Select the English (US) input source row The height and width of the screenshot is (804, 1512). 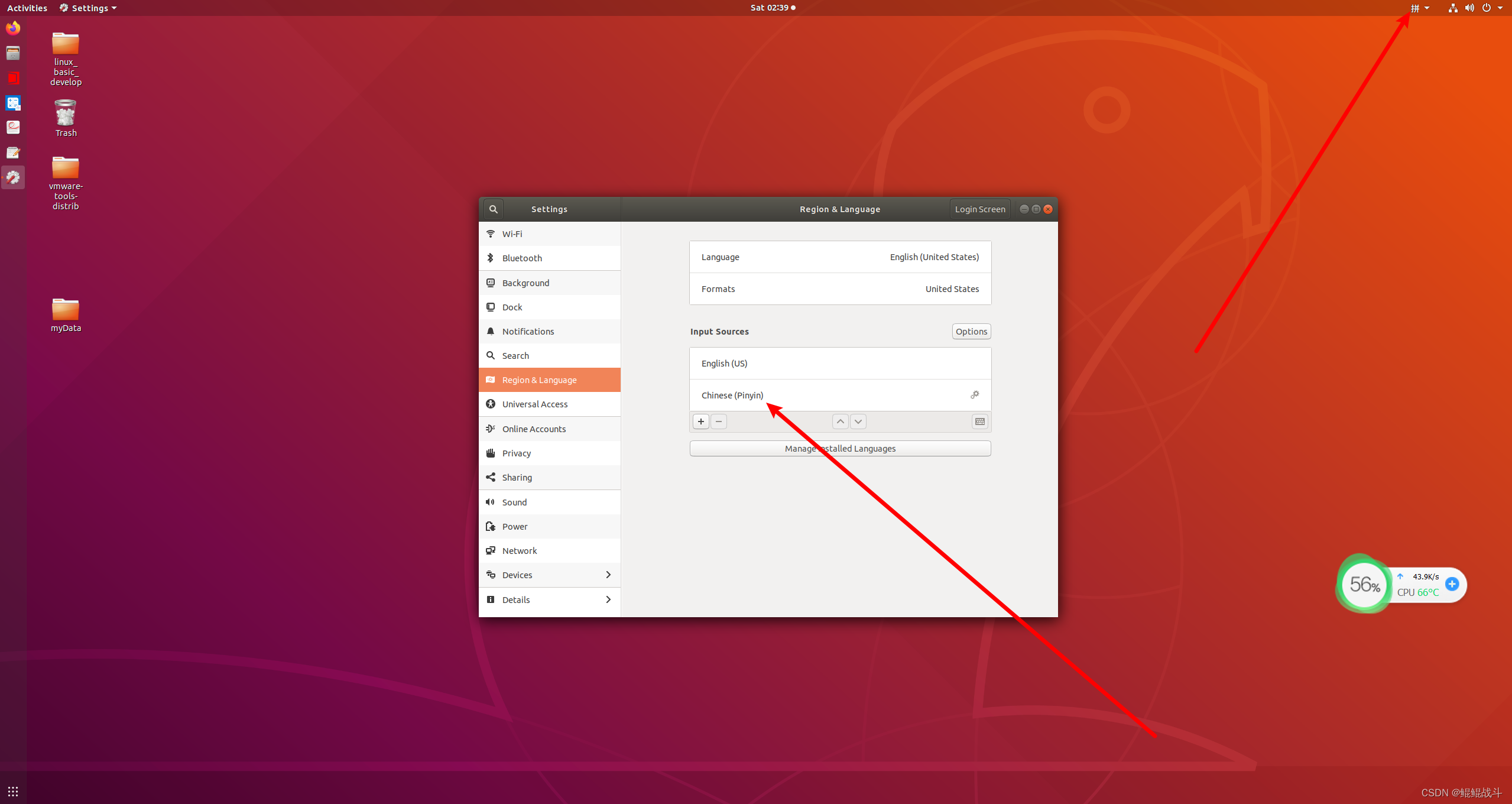tap(839, 364)
